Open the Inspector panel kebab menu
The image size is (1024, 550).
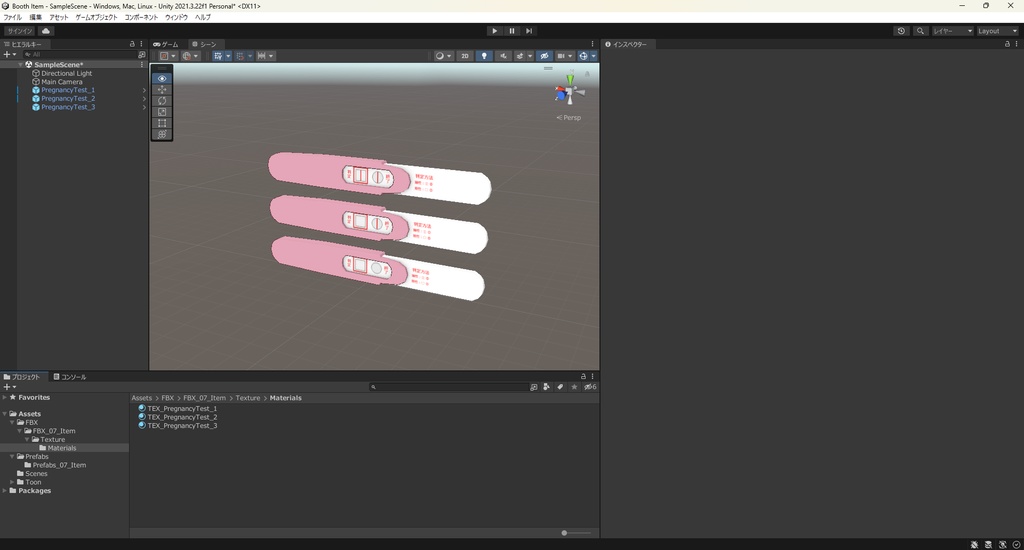(1017, 44)
